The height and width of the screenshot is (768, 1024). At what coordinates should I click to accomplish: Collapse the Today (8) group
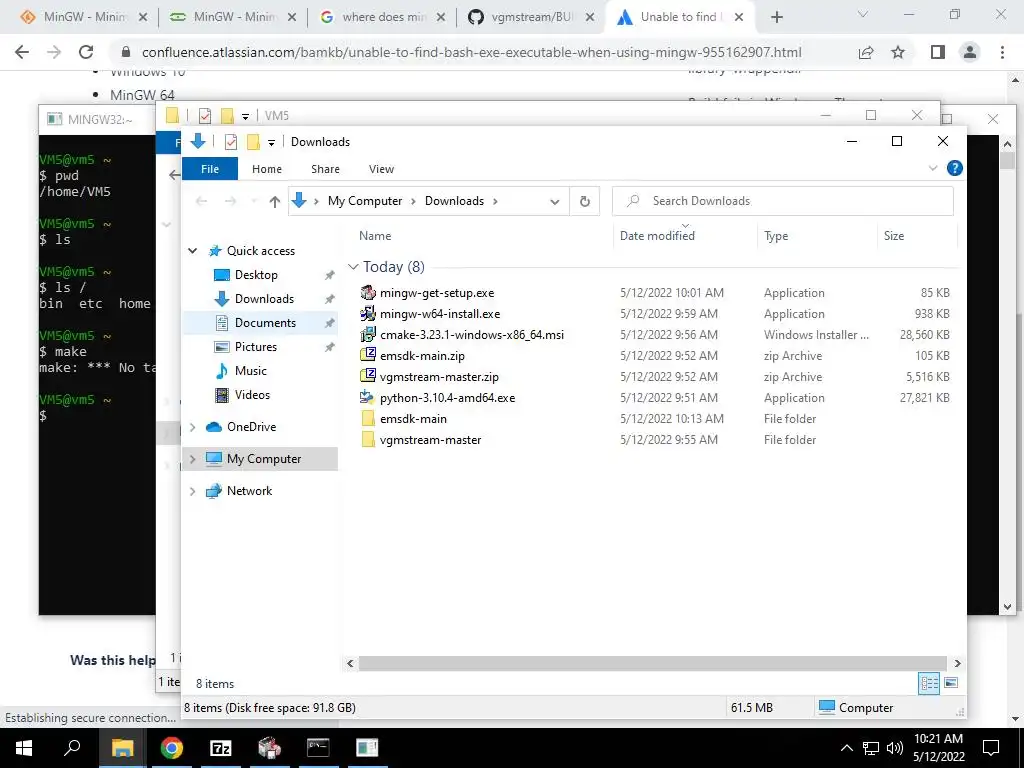tap(353, 266)
